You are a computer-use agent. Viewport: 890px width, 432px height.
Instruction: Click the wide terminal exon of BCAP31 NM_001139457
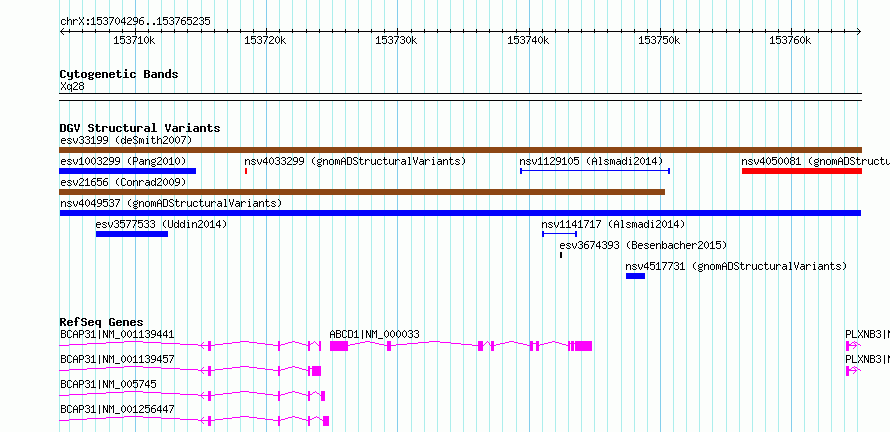click(316, 371)
